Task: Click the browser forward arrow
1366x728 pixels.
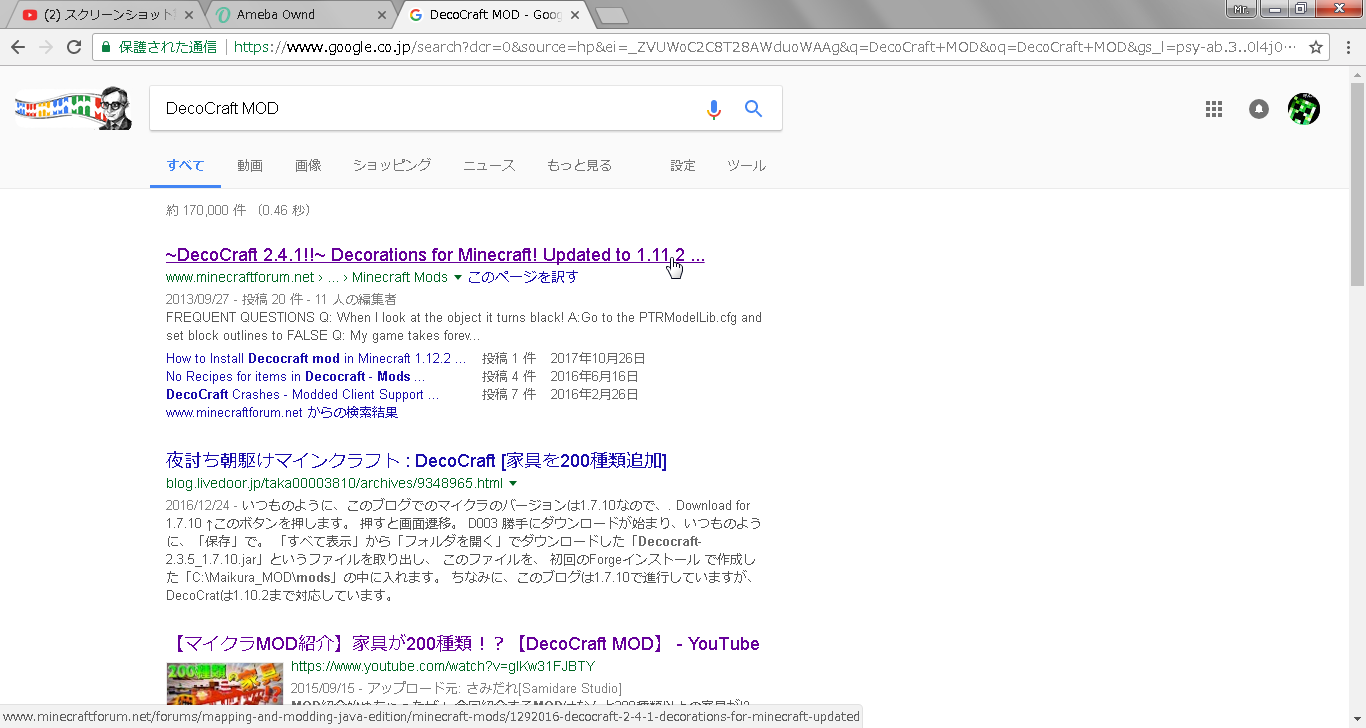Action: pos(46,47)
